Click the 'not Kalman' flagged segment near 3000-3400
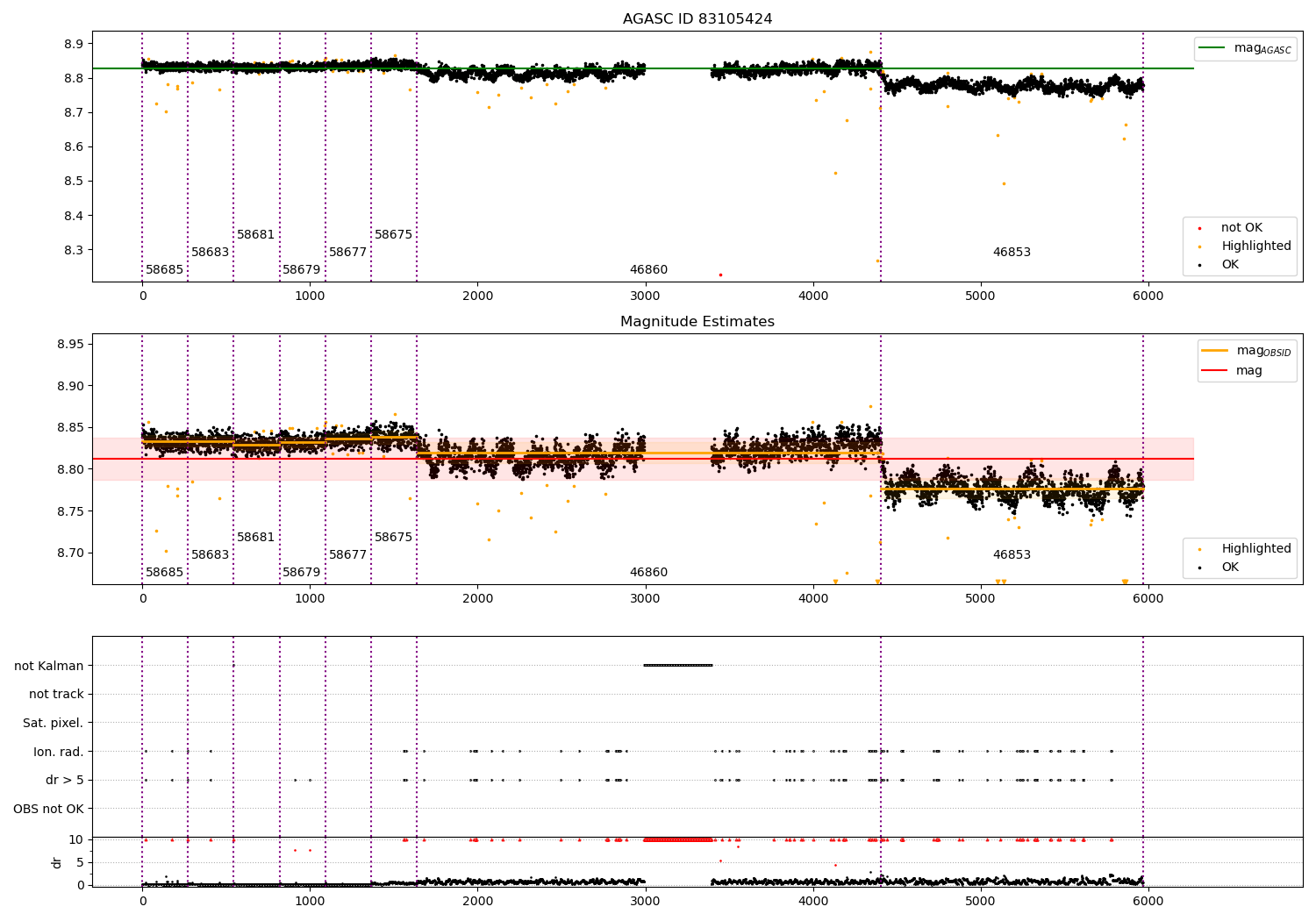 point(678,666)
